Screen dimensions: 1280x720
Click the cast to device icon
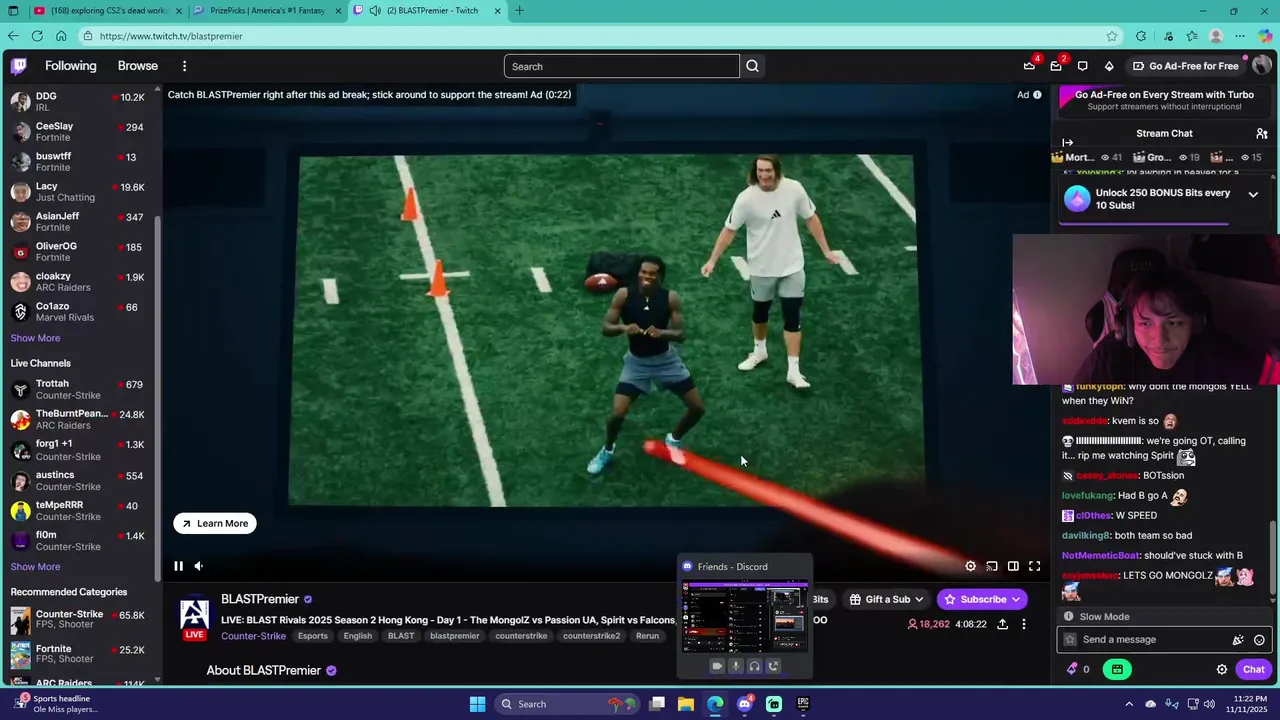(992, 566)
